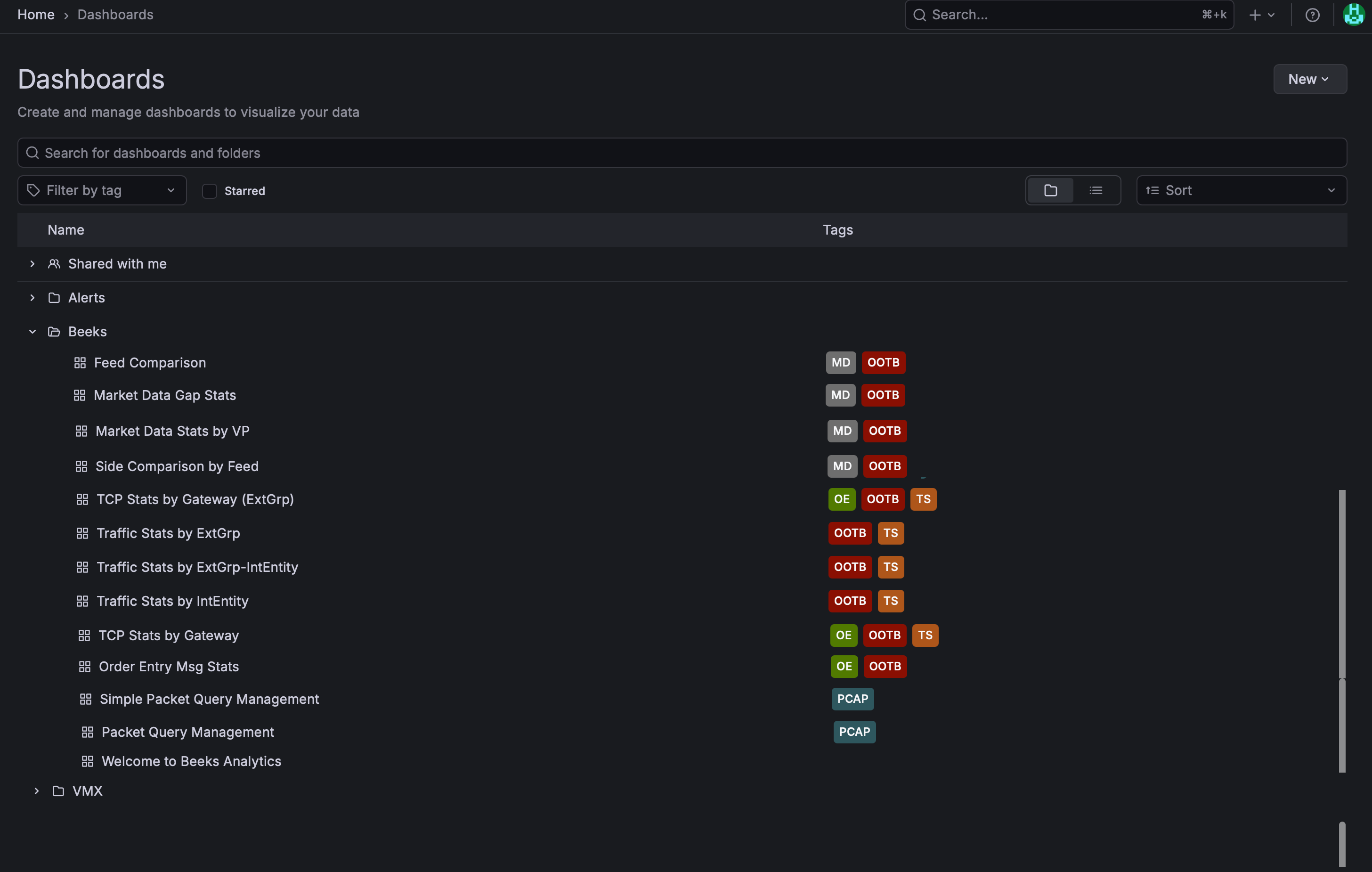Open the Sort dropdown

1241,190
